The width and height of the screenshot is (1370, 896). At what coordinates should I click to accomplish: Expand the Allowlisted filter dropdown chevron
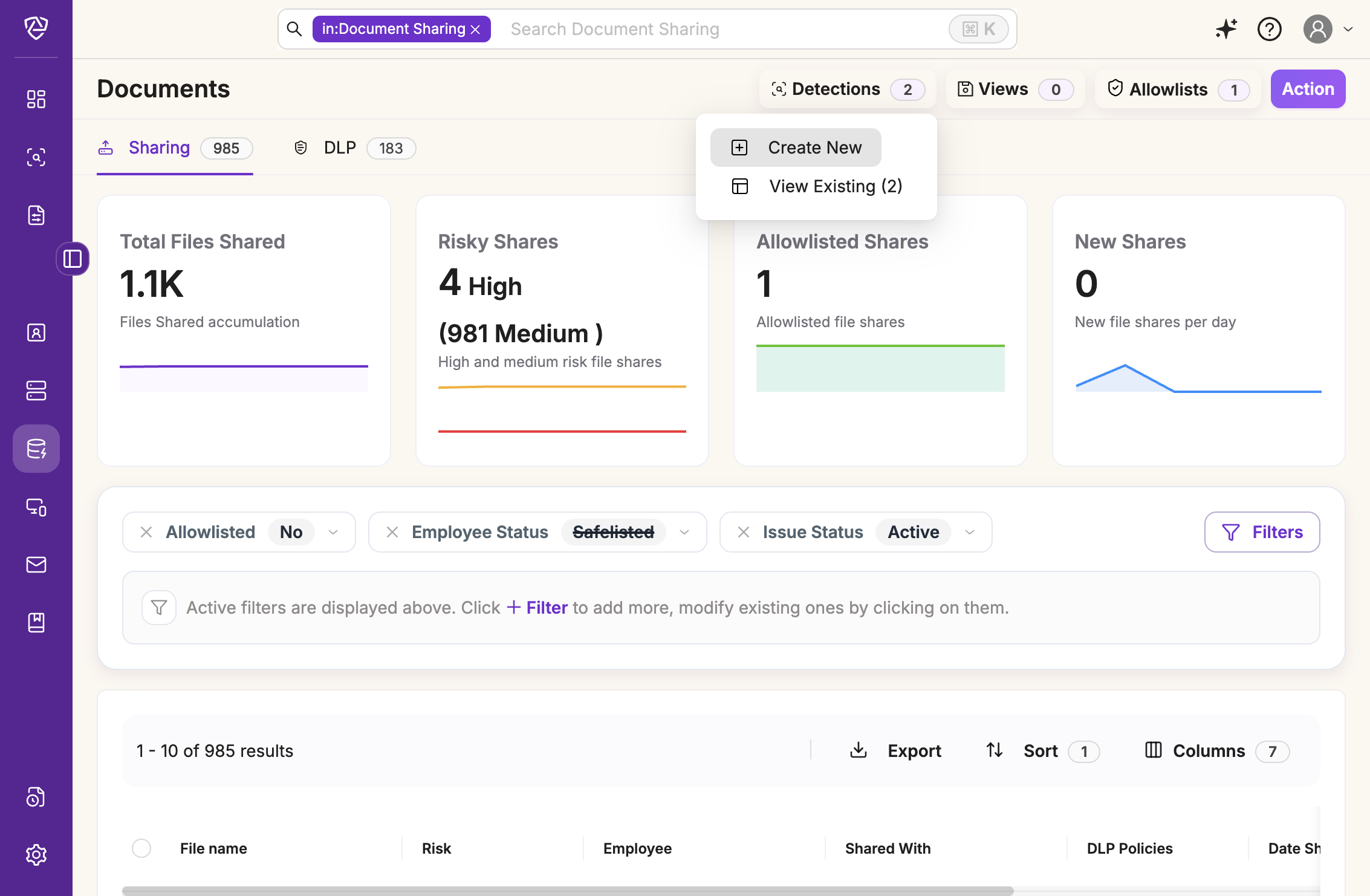[x=333, y=532]
